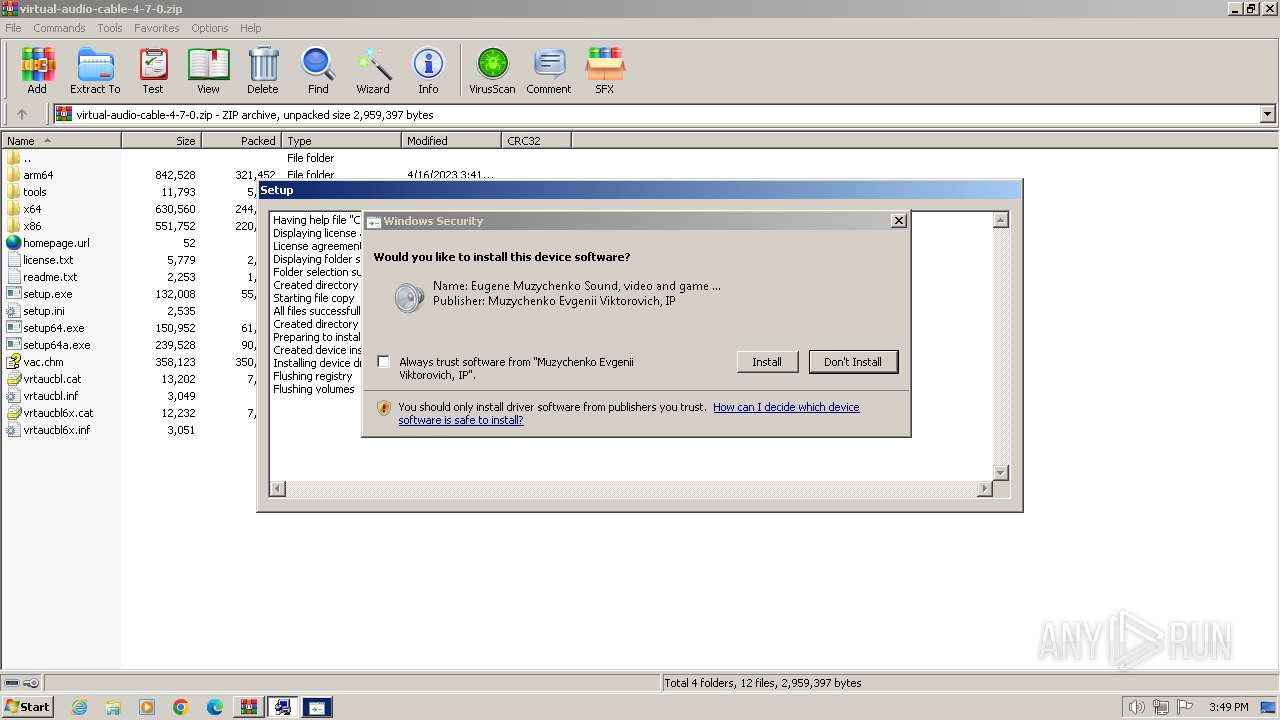Open the Windows Start menu
This screenshot has height=720, width=1280.
tap(27, 707)
